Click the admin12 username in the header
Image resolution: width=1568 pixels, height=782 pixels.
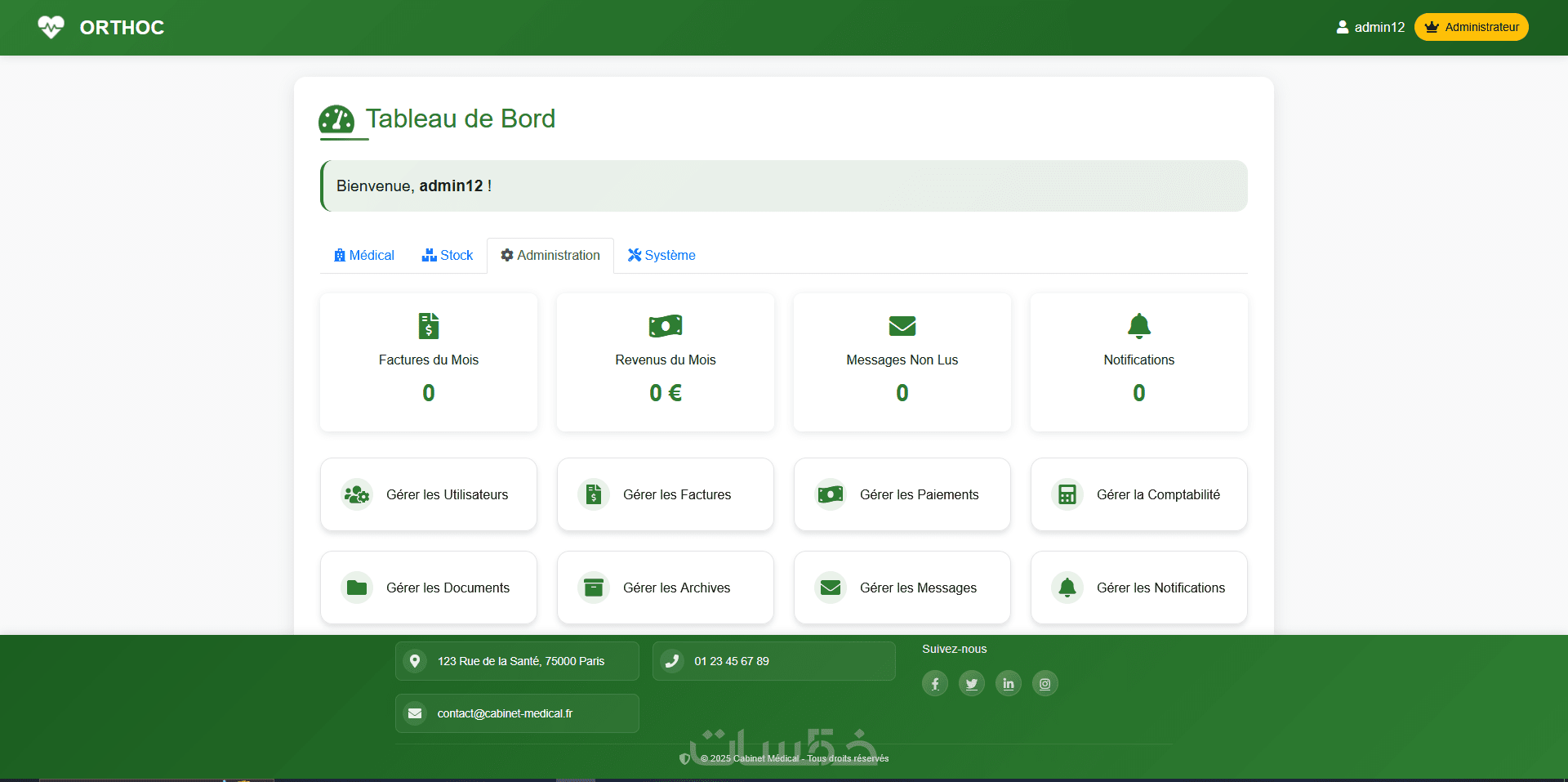coord(1379,27)
